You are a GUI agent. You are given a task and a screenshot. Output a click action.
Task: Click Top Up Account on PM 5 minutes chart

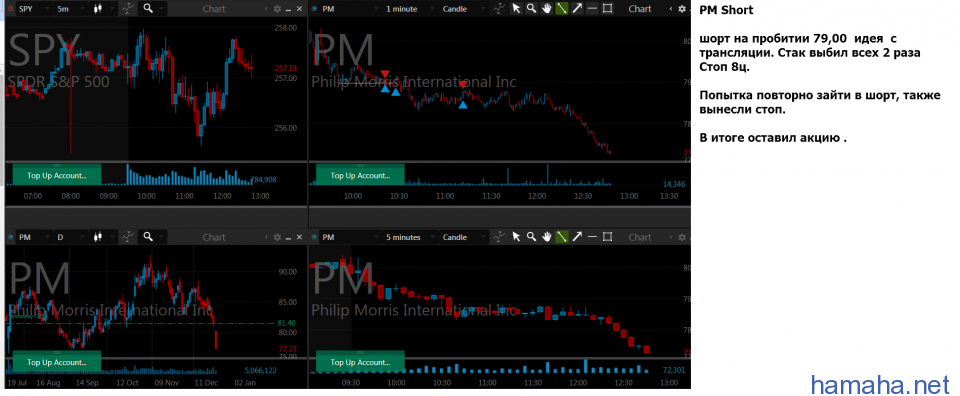[x=360, y=362]
